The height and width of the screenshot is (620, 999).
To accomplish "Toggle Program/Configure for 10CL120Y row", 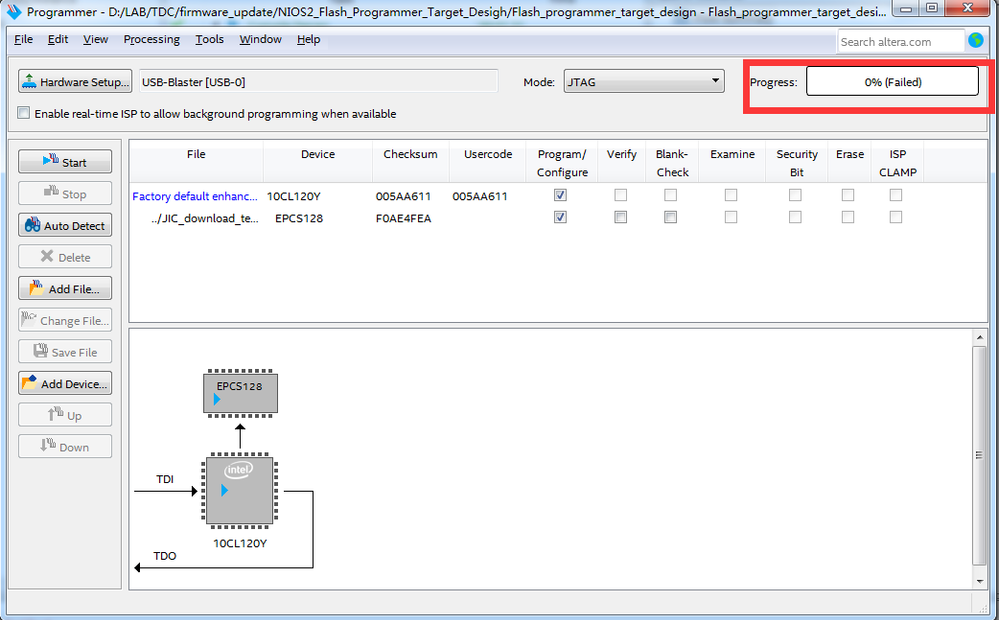I will pyautogui.click(x=561, y=196).
